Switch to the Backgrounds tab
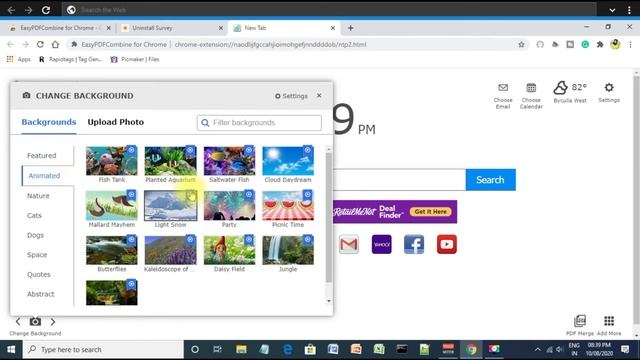Image resolution: width=640 pixels, height=360 pixels. click(x=49, y=122)
